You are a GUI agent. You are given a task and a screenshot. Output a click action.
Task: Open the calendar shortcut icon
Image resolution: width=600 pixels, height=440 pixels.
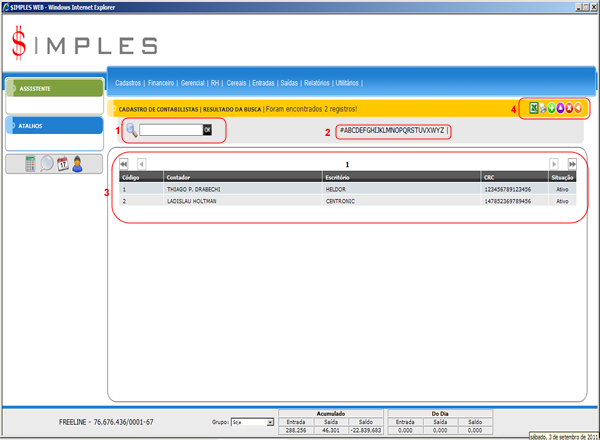coord(61,164)
